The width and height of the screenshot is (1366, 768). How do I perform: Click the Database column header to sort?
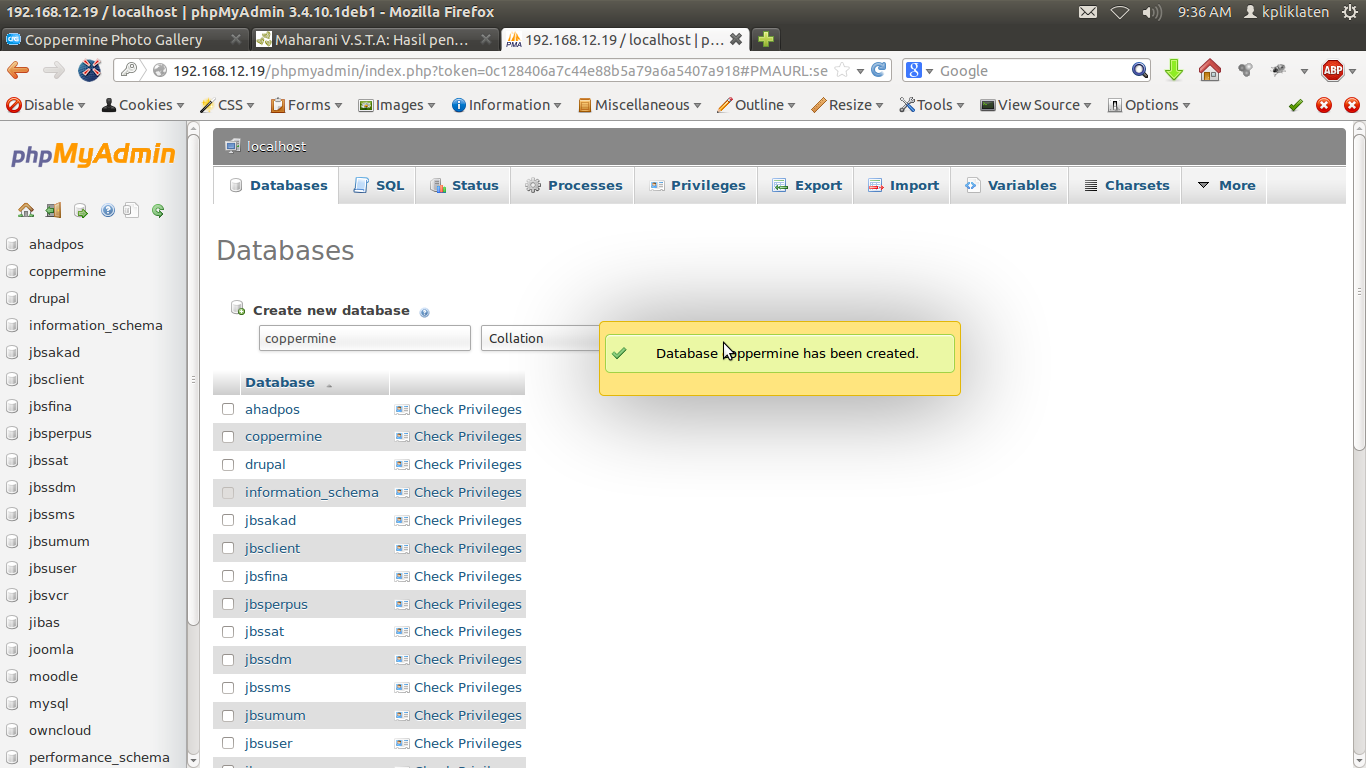[x=280, y=382]
